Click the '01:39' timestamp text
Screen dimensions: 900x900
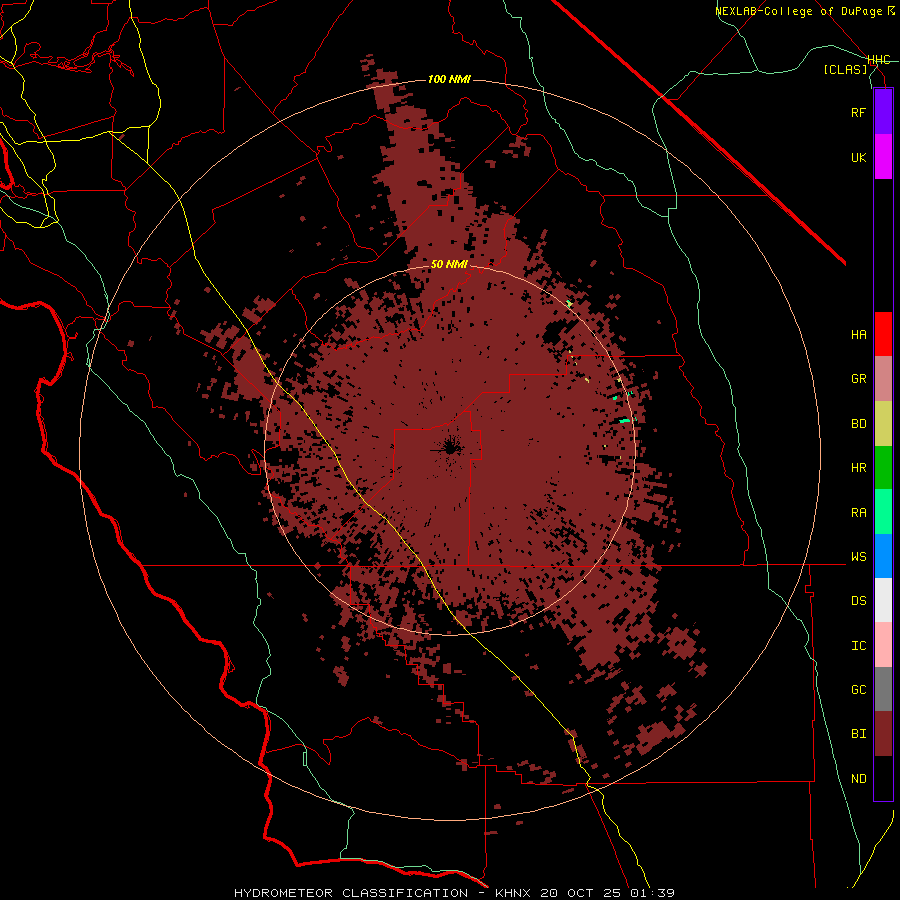coord(654,893)
